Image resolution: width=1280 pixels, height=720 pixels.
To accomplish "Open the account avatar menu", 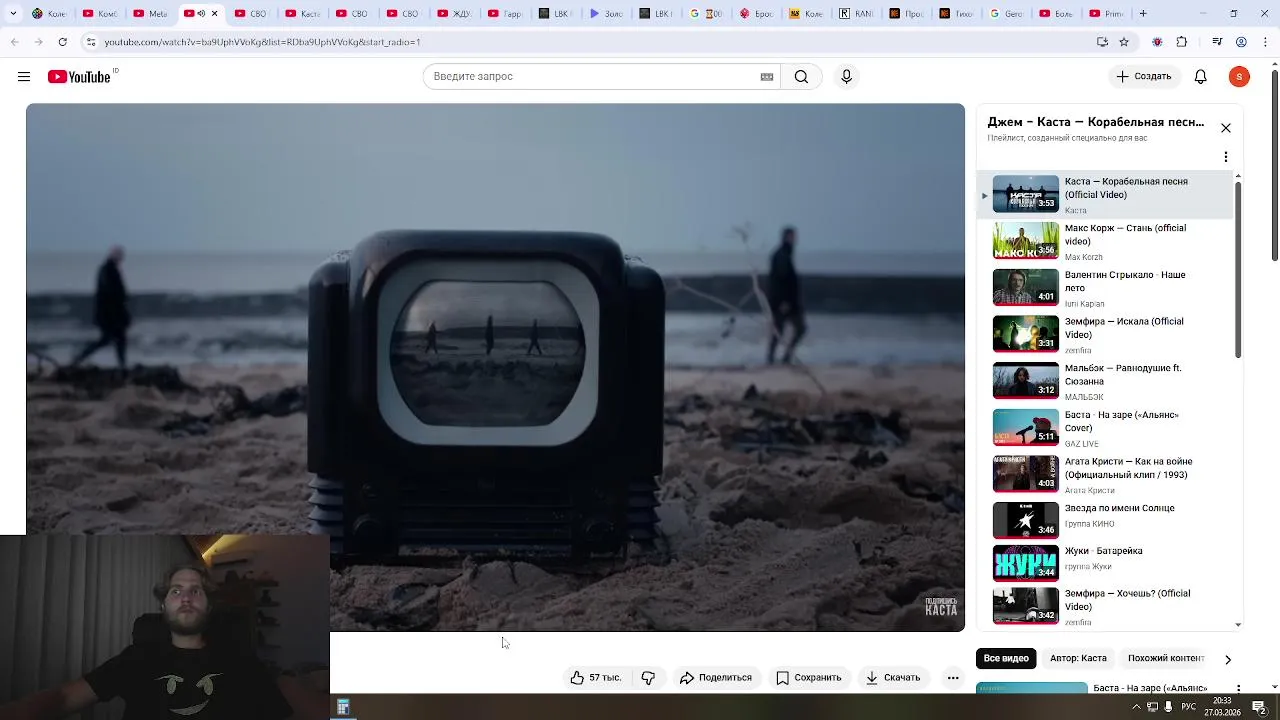I will (x=1239, y=77).
